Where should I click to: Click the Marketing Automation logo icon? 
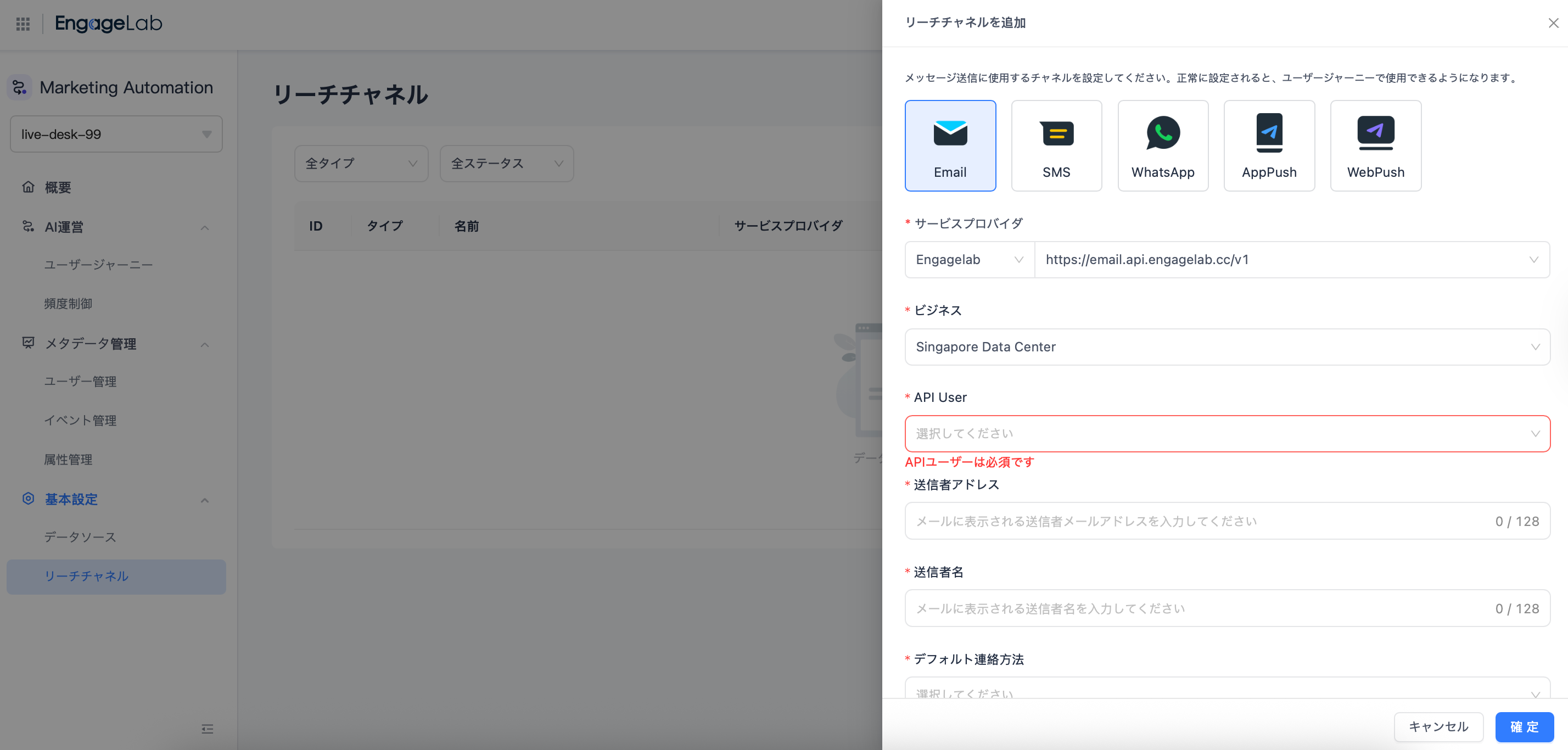tap(18, 87)
